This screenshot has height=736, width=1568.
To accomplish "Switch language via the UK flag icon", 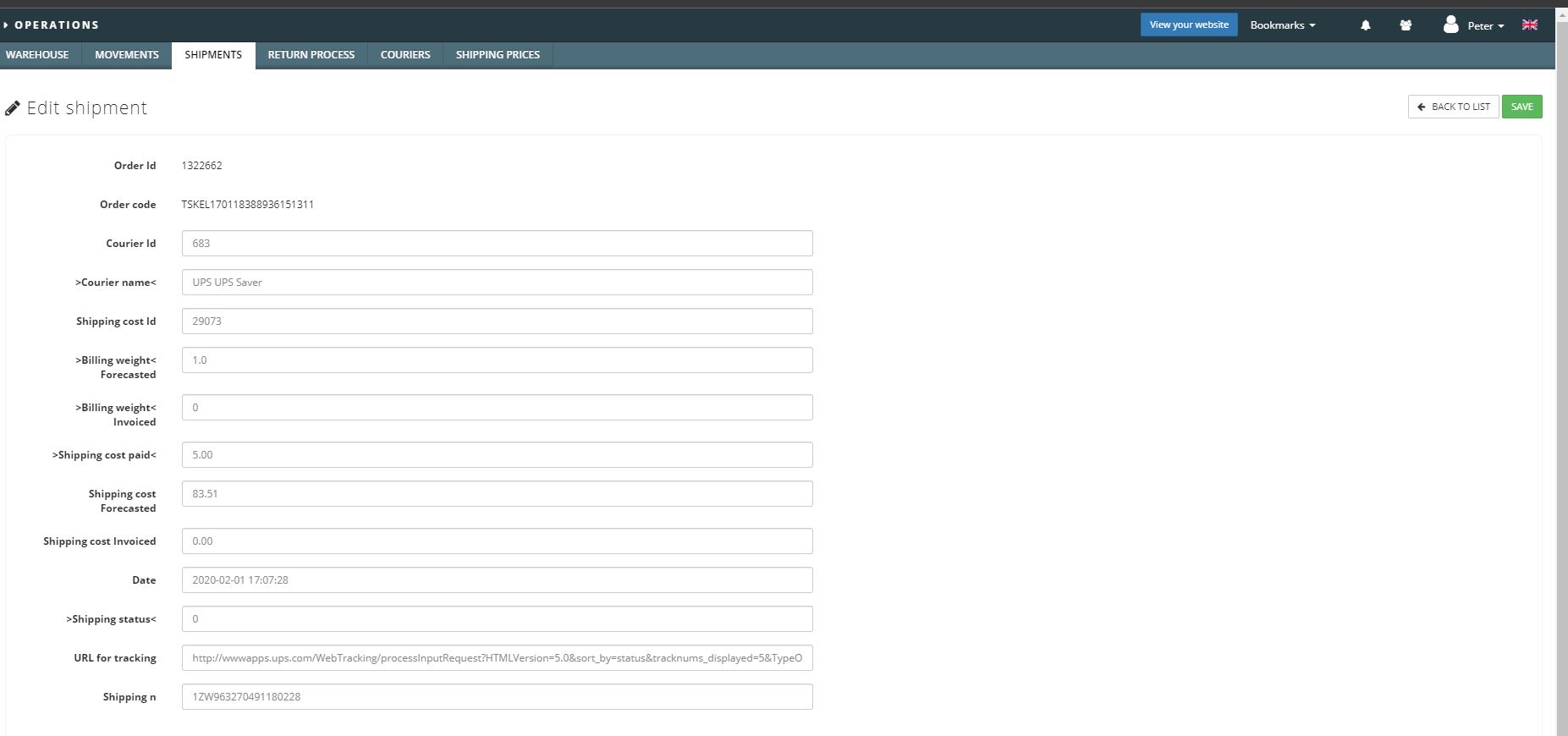I will point(1530,25).
